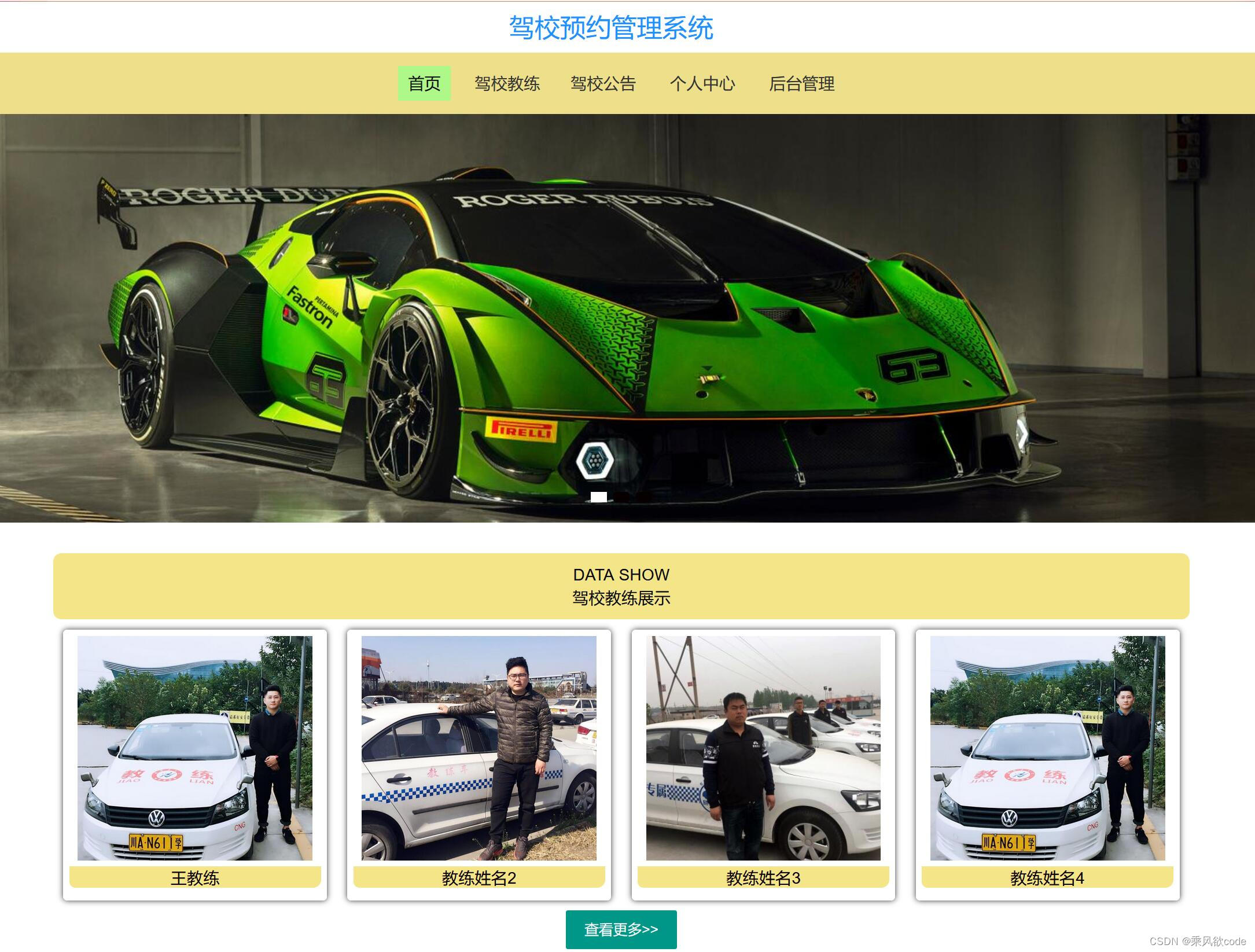Click the green race car banner image
The width and height of the screenshot is (1255, 952).
[627, 301]
